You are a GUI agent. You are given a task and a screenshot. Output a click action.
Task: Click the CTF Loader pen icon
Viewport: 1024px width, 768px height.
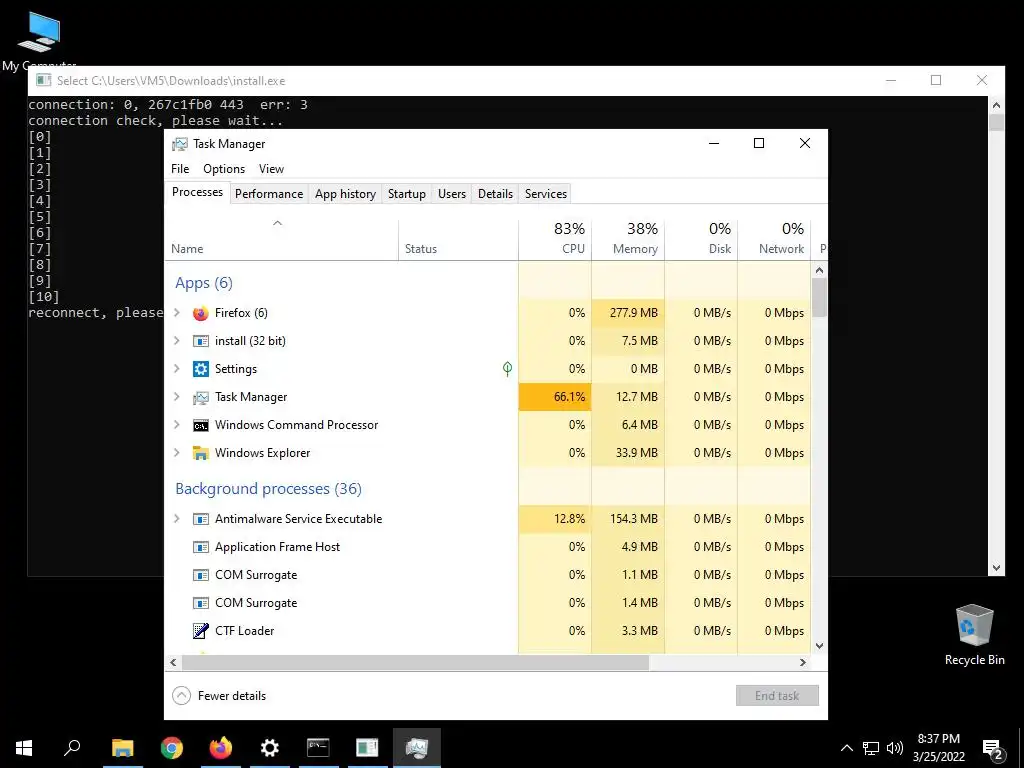tap(200, 631)
